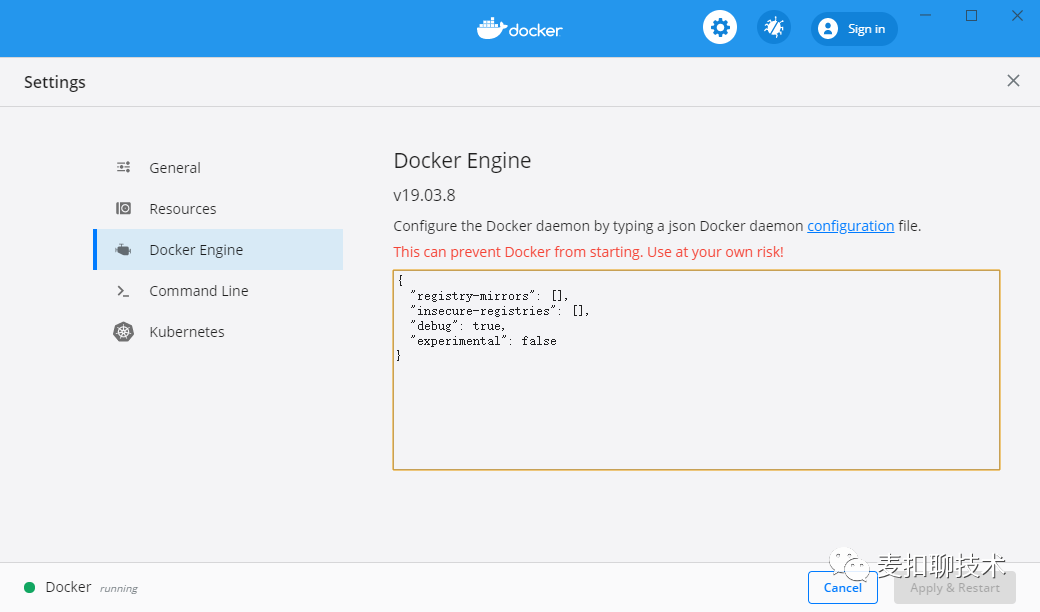Screen dimensions: 1040x612
Task: Click the Apply & Restart button
Action: pyautogui.click(x=954, y=588)
